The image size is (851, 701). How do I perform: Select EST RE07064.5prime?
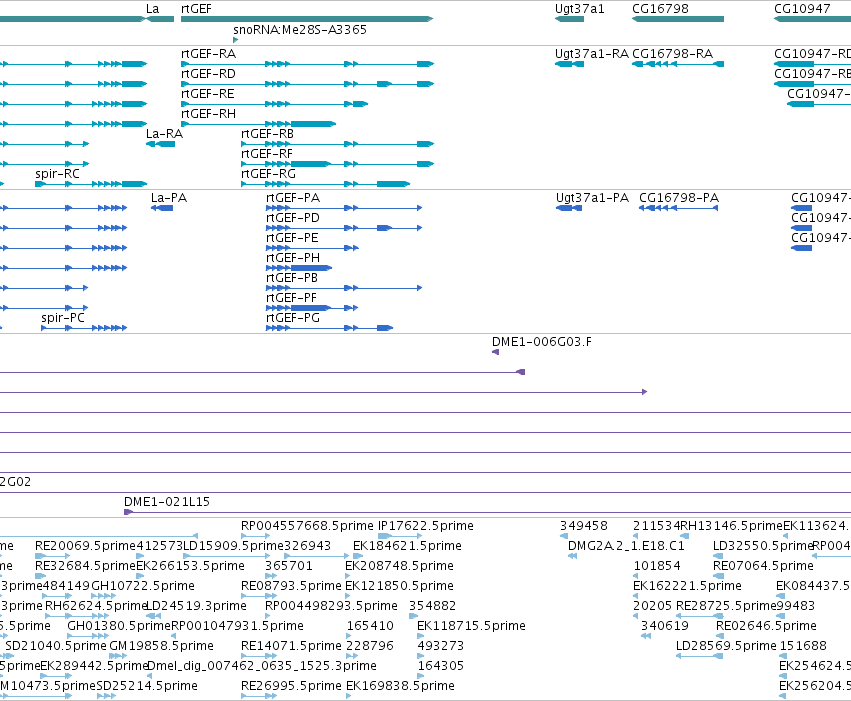(x=764, y=566)
